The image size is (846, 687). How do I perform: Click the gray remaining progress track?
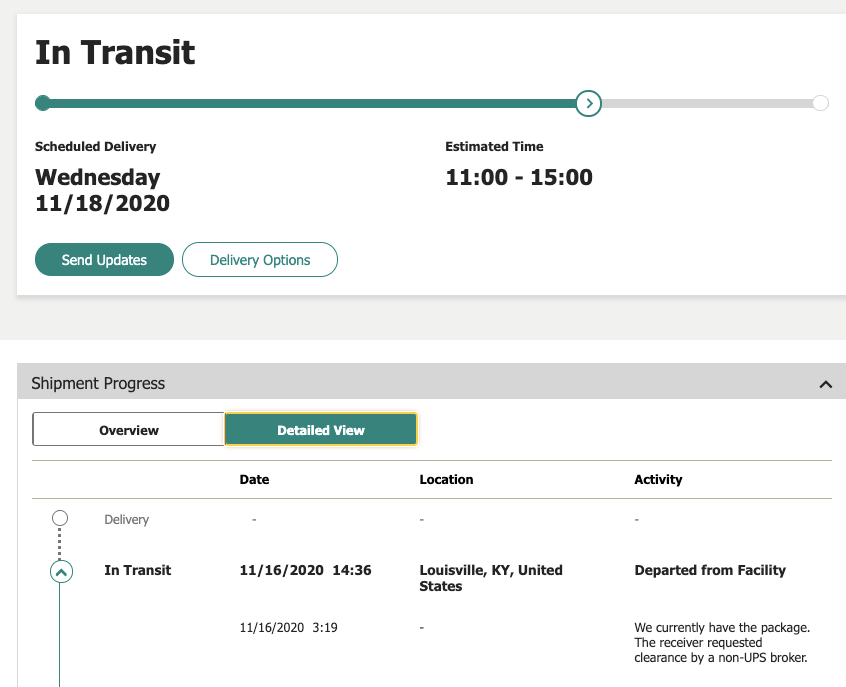tap(708, 103)
